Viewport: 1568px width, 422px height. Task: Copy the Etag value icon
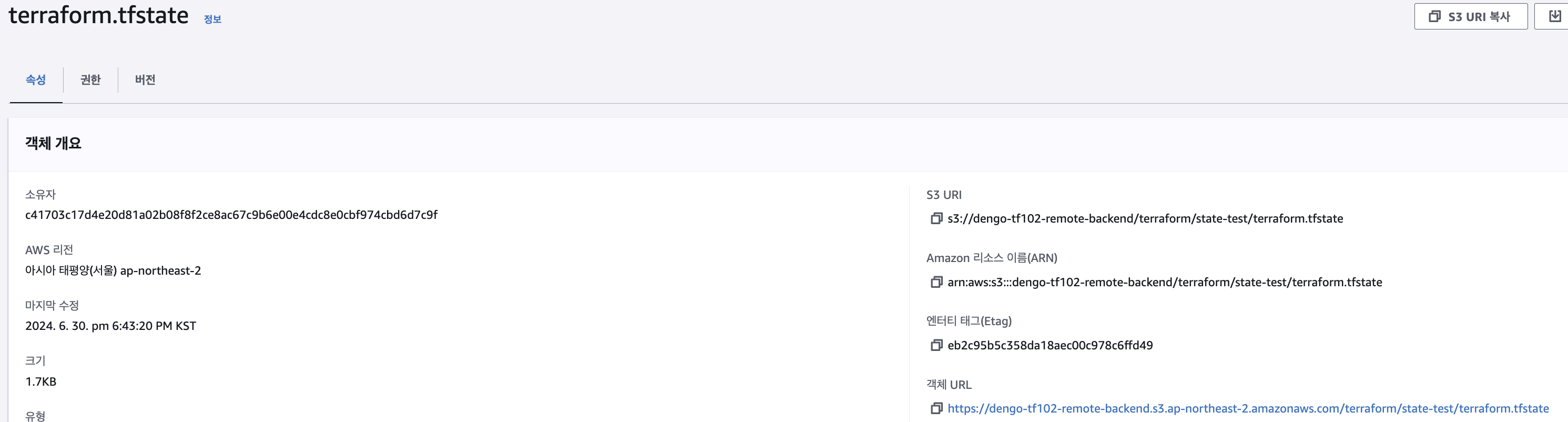click(x=936, y=345)
